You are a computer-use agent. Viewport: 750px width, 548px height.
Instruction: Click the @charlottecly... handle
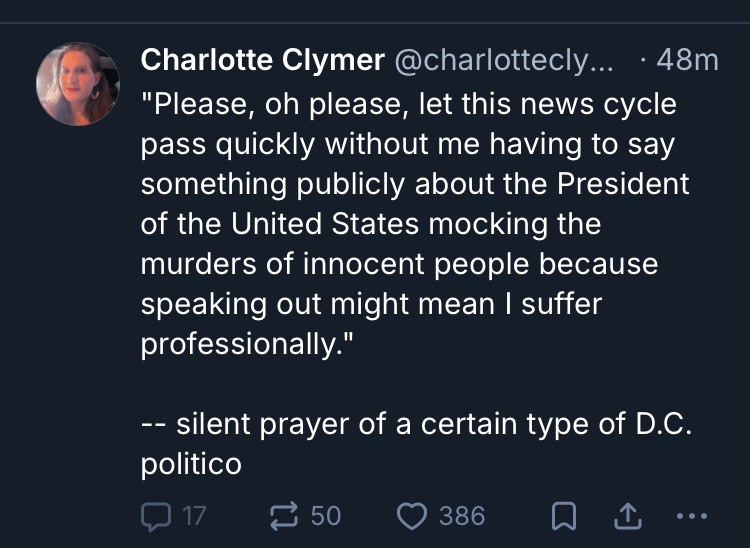tap(509, 60)
